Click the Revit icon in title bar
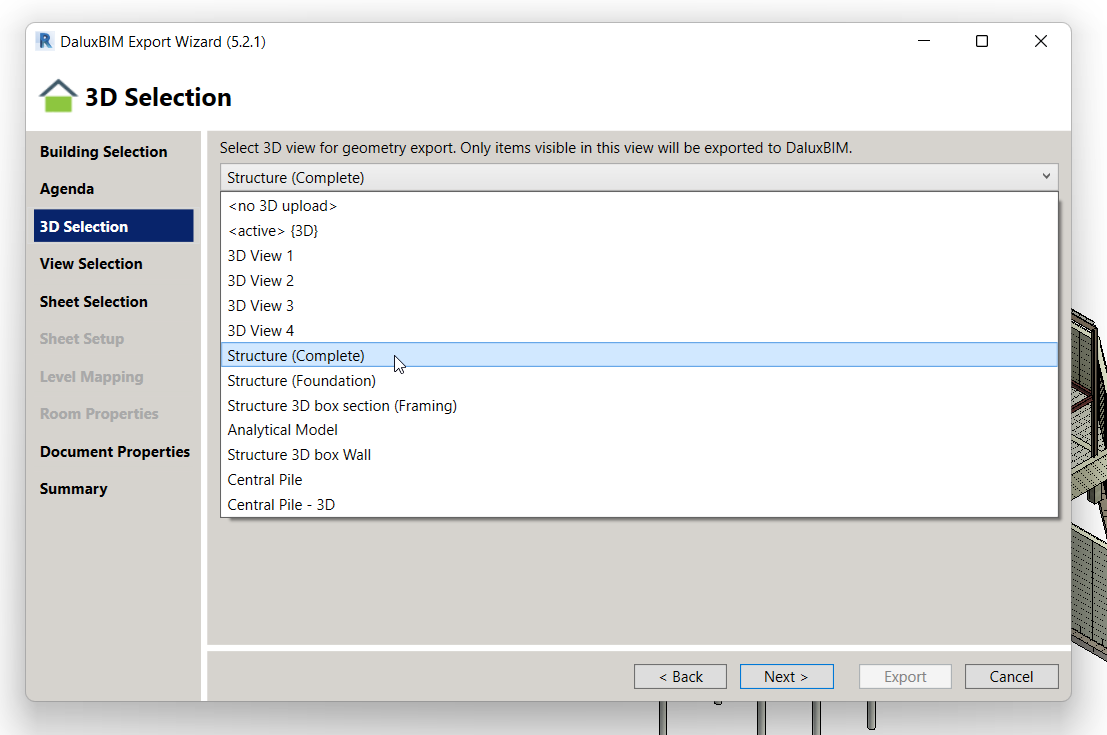1107x735 pixels. click(45, 41)
